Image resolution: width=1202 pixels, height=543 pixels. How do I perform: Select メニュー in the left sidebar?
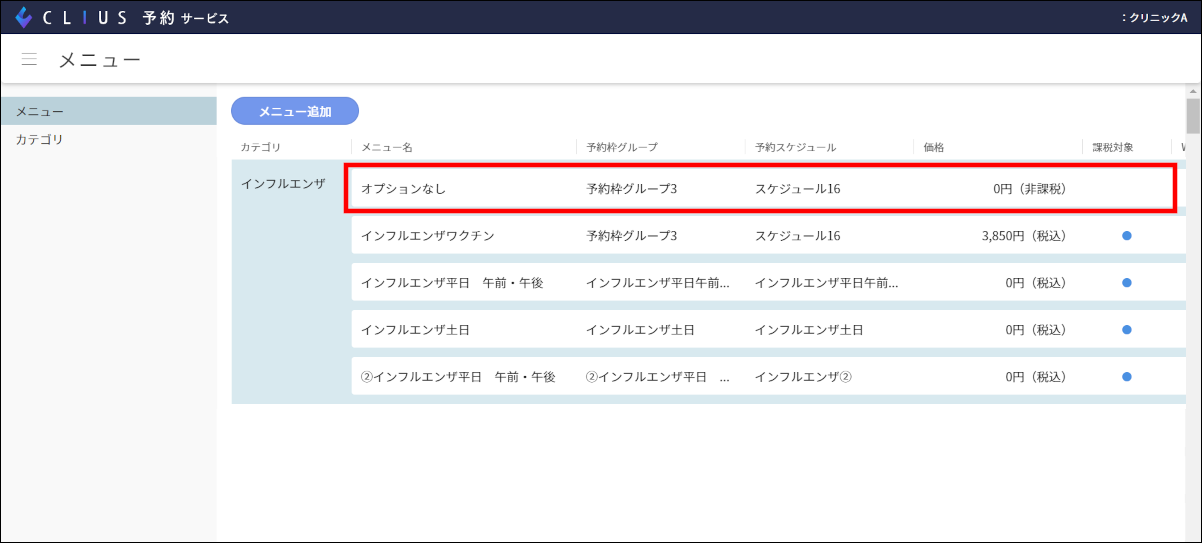(108, 111)
